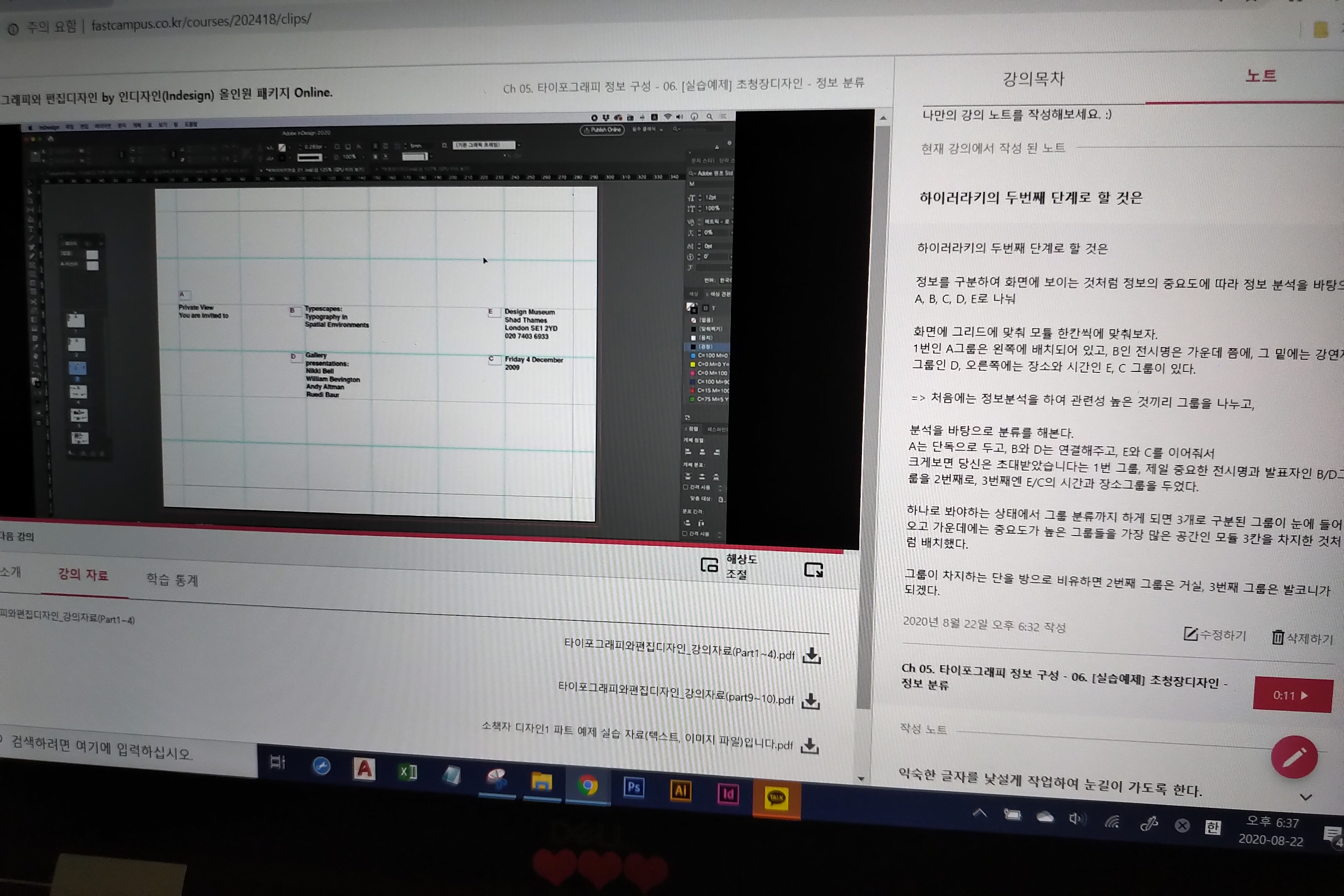Click the 해상도 조절 resolution icon
Viewport: 1344px width, 896px height.
click(709, 565)
